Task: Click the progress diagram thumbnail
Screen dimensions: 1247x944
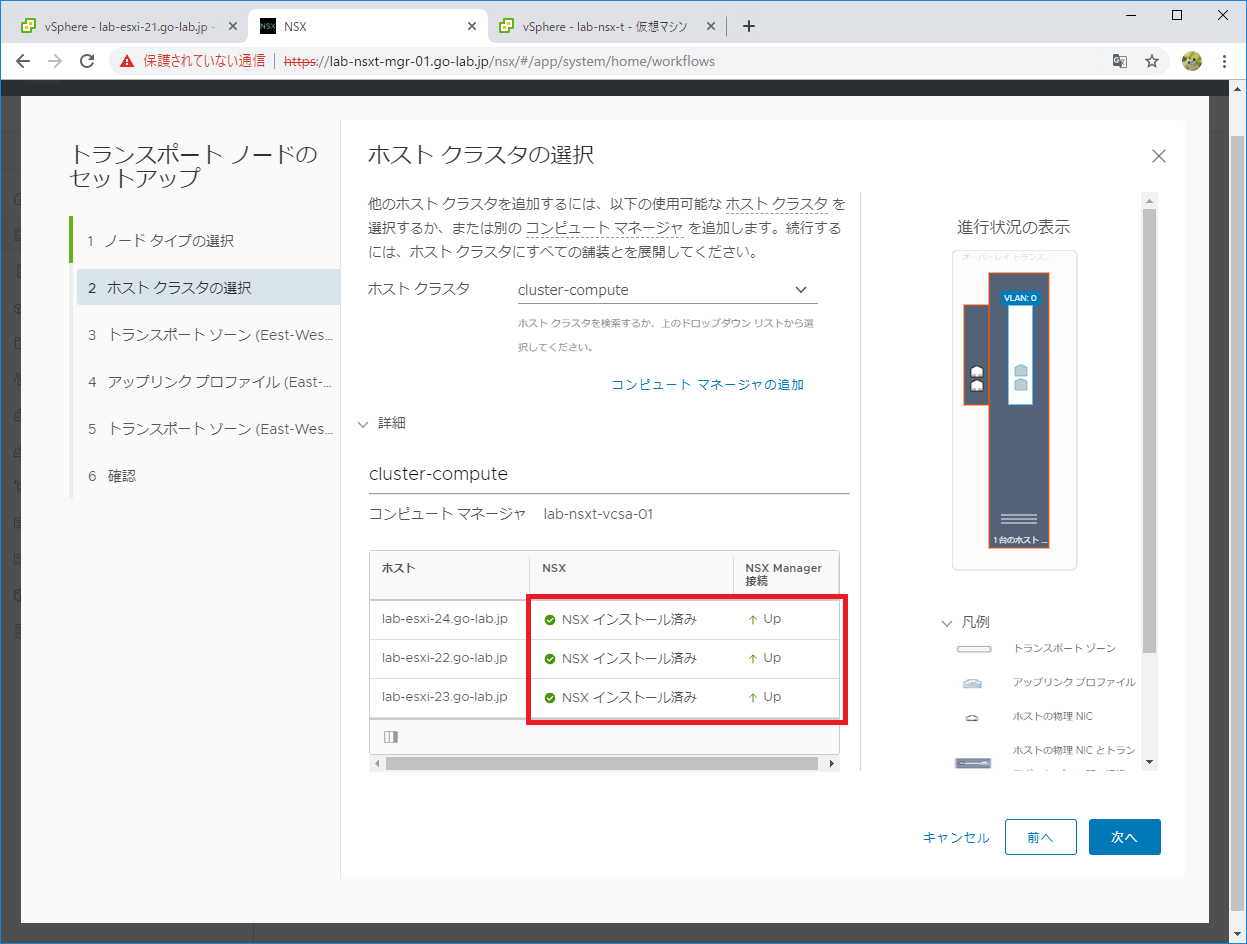Action: [x=1014, y=410]
